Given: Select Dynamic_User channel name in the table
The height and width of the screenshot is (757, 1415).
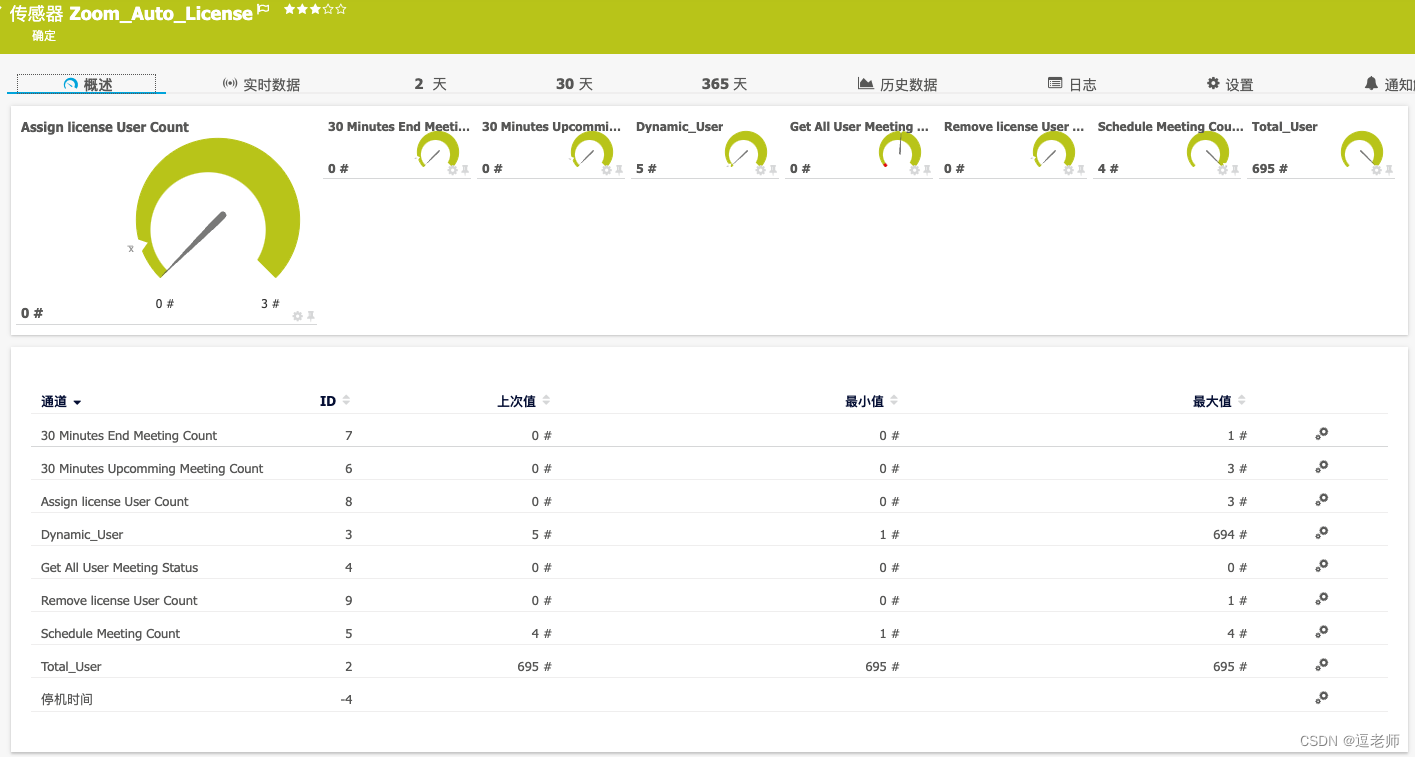Looking at the screenshot, I should pyautogui.click(x=82, y=535).
